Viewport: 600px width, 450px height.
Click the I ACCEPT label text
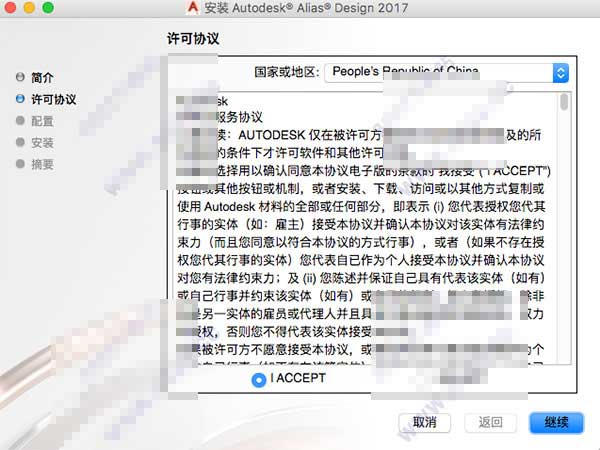[298, 378]
